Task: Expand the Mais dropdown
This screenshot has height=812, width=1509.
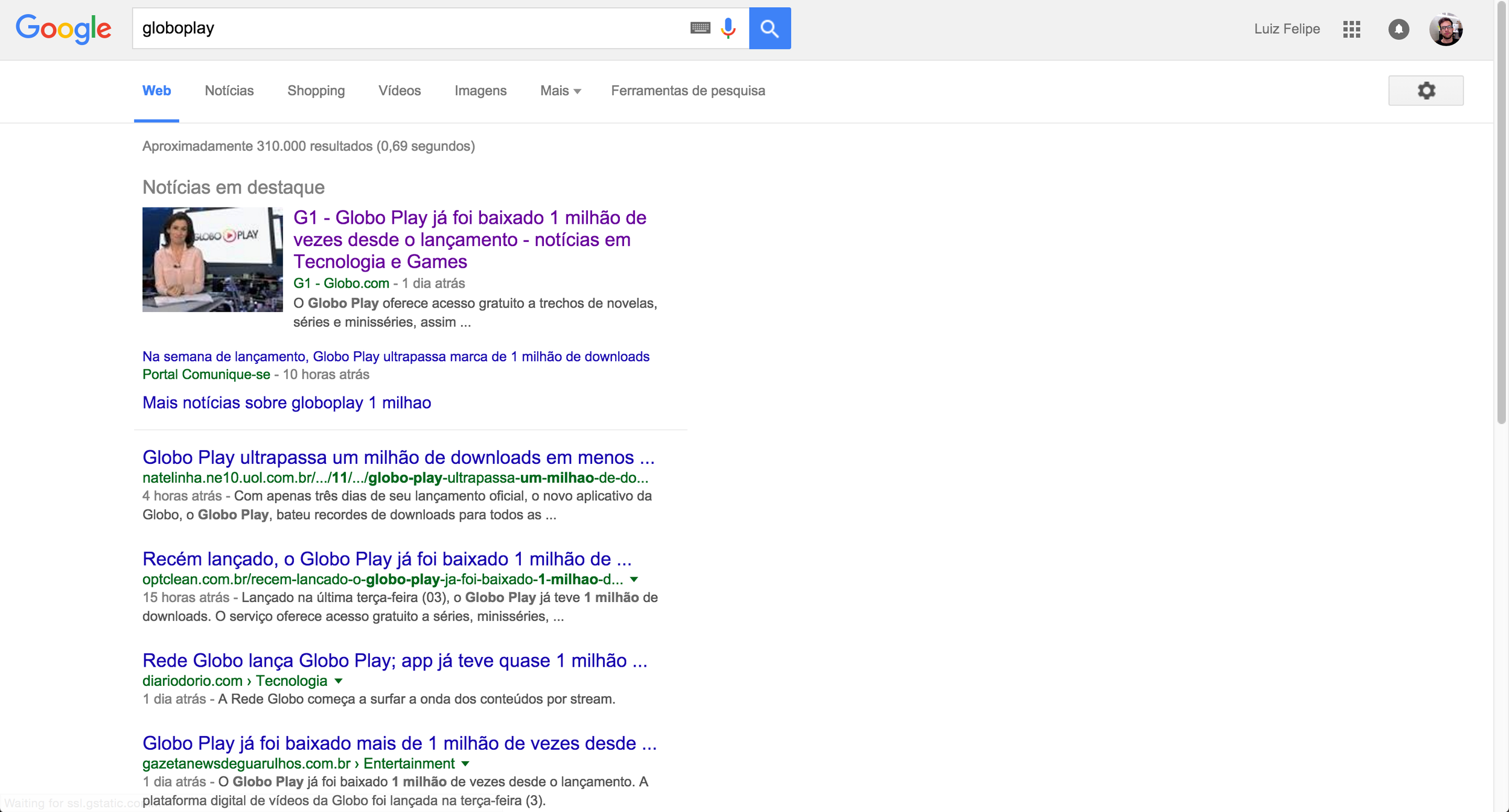Action: [x=561, y=90]
